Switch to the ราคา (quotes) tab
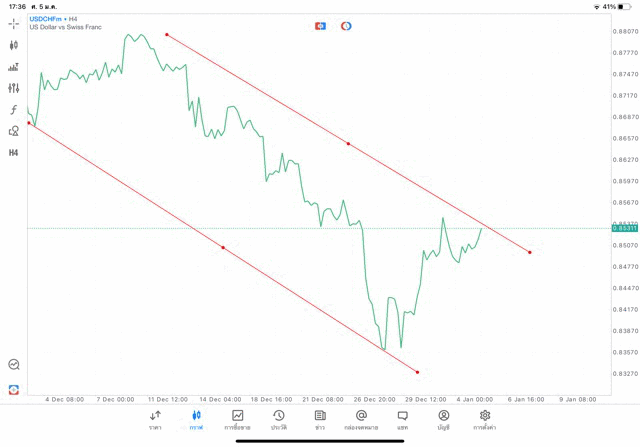 point(155,419)
